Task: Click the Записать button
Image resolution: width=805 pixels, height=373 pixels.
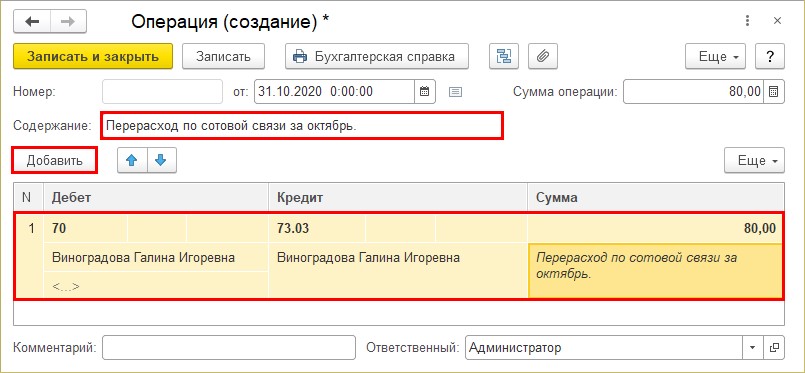Action: pyautogui.click(x=223, y=56)
